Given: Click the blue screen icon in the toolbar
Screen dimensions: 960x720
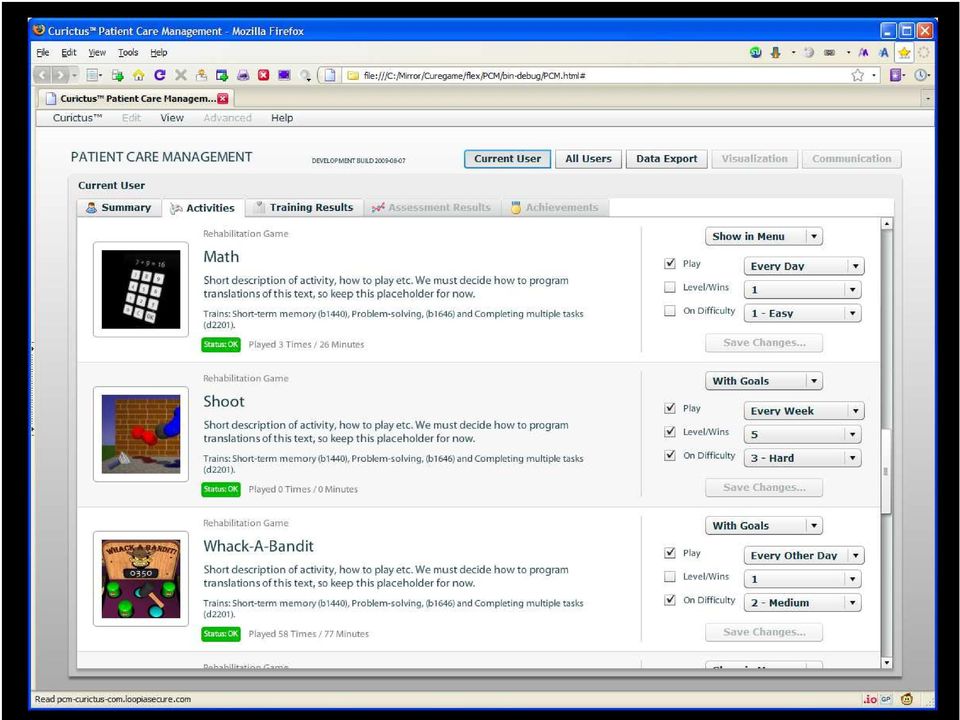Looking at the screenshot, I should (x=284, y=75).
